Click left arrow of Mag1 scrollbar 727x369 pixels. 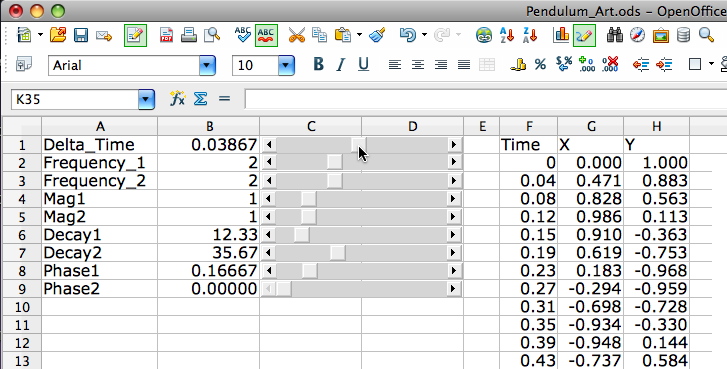click(268, 198)
